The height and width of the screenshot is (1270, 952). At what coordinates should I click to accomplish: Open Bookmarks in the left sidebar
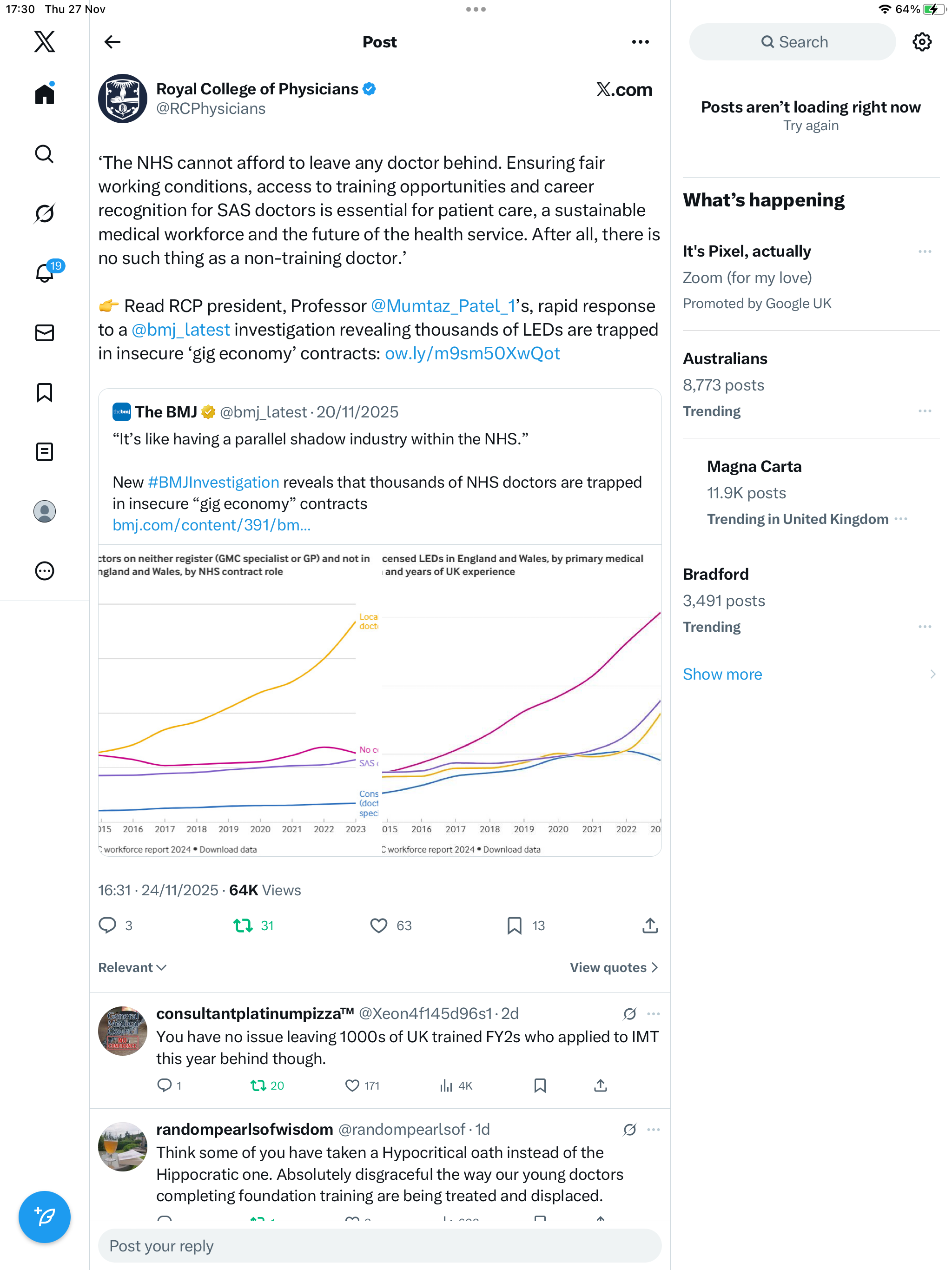(x=44, y=393)
